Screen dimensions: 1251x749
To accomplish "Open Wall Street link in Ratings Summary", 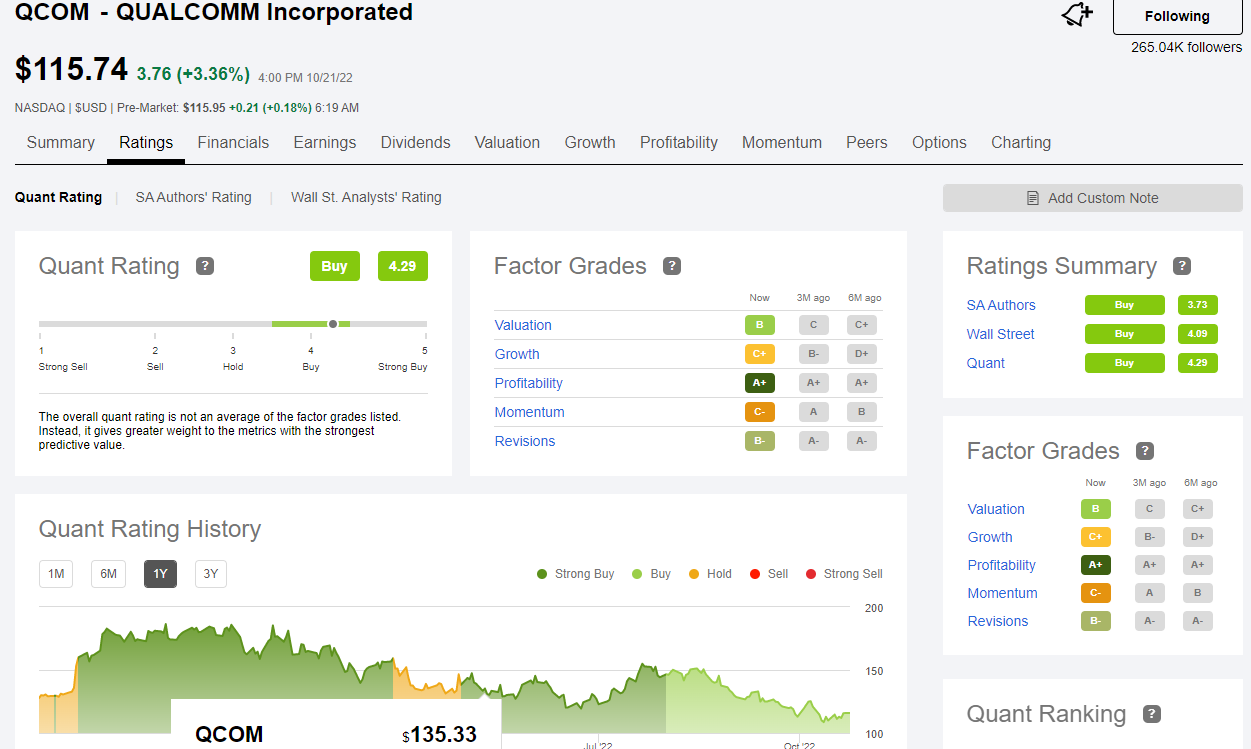I will coord(1001,334).
